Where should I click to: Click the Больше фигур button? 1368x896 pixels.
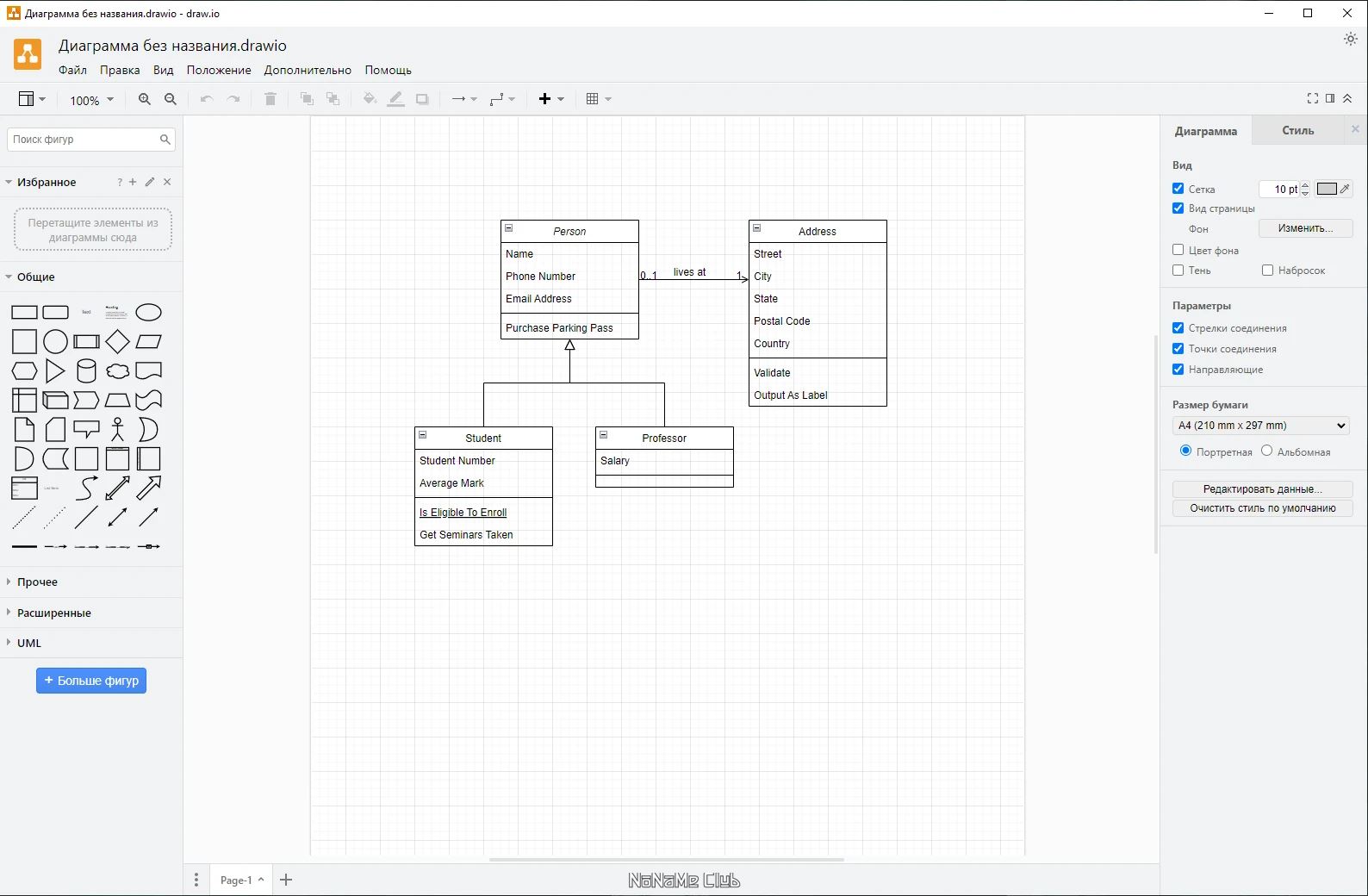(x=91, y=681)
